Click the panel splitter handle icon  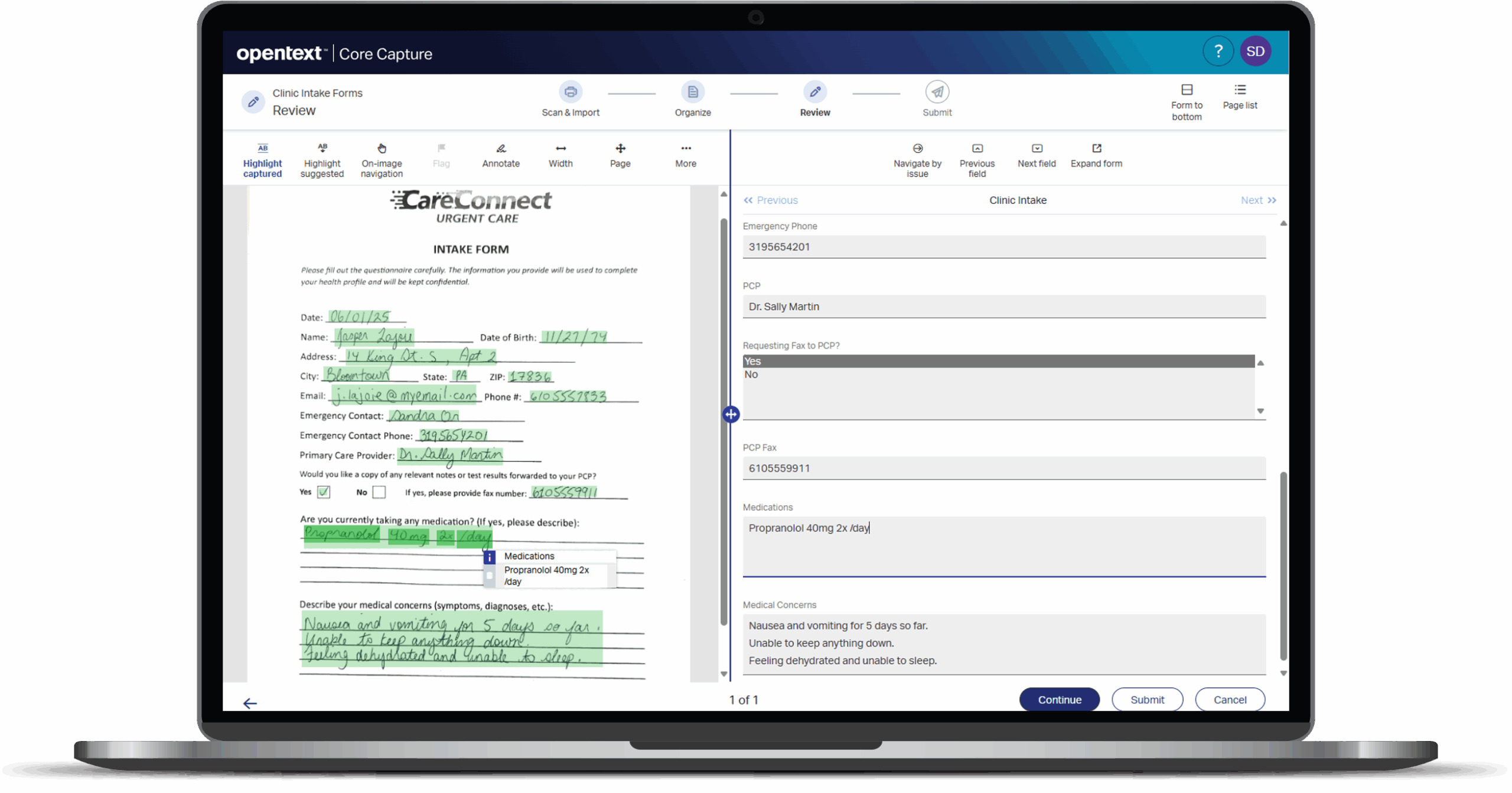[x=731, y=414]
